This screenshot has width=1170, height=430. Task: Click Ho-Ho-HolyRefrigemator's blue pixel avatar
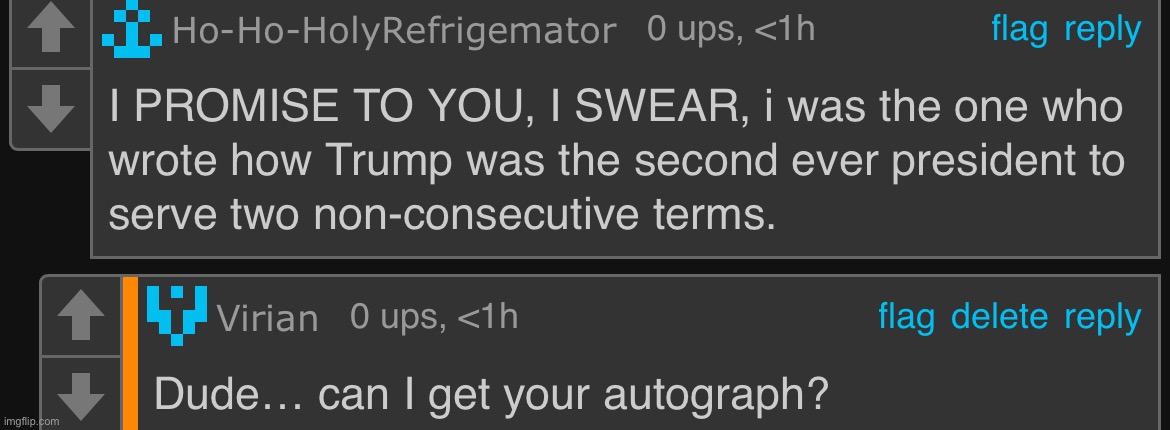click(133, 32)
